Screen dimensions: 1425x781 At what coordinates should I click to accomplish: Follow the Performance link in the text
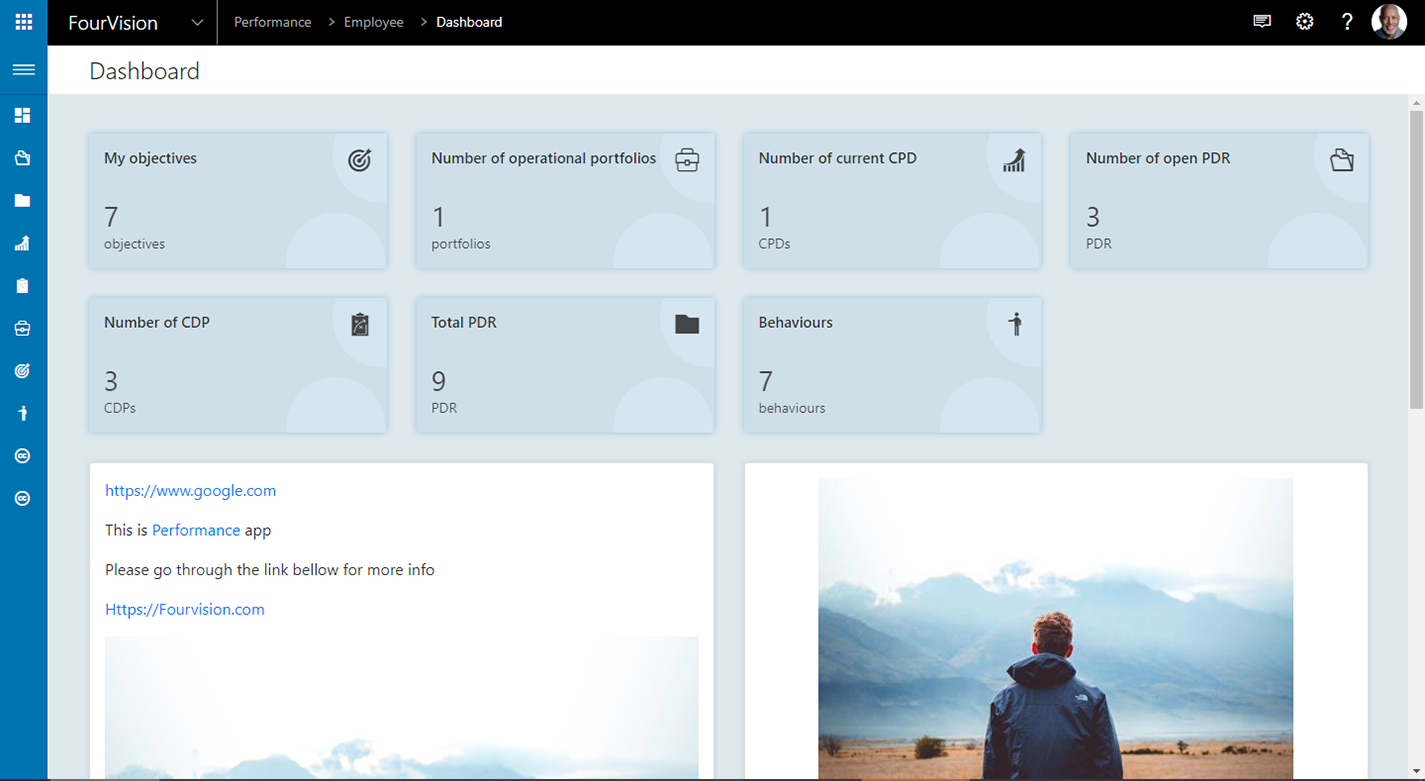point(196,530)
